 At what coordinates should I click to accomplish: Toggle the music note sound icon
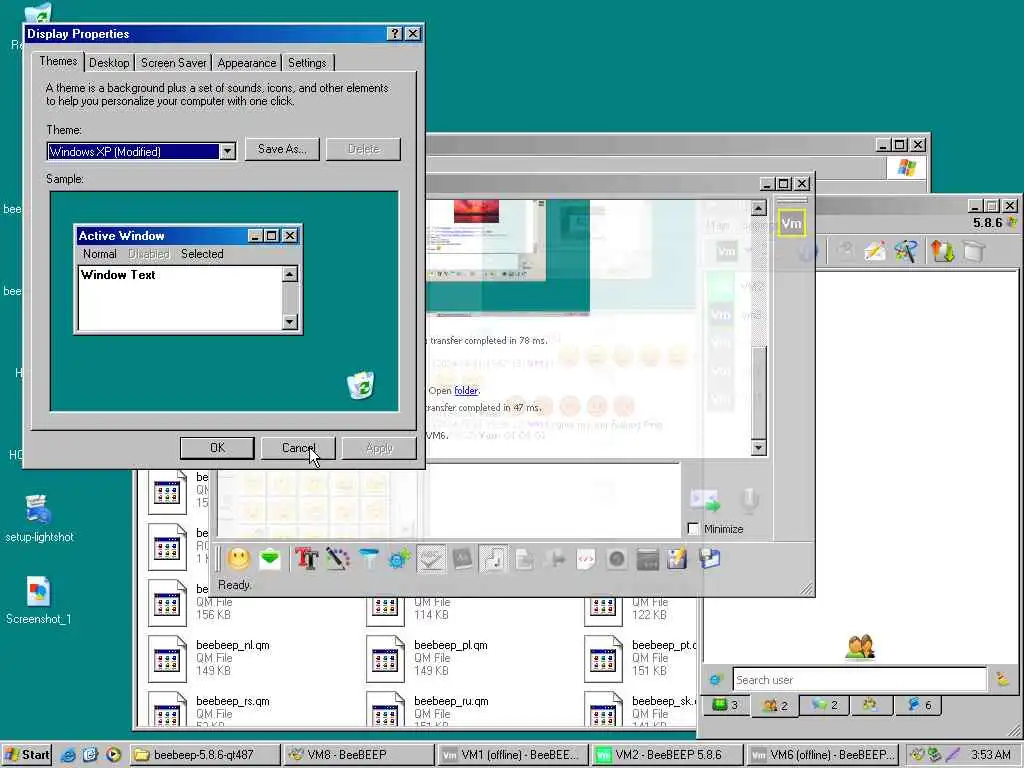pos(493,558)
